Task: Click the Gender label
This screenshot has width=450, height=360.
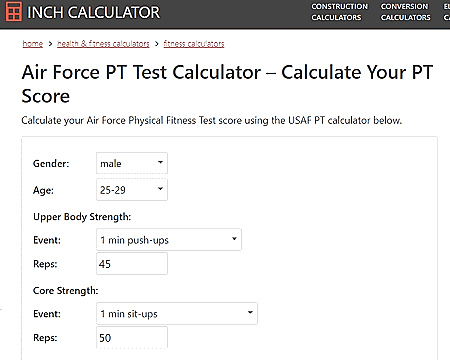Action: tap(51, 164)
